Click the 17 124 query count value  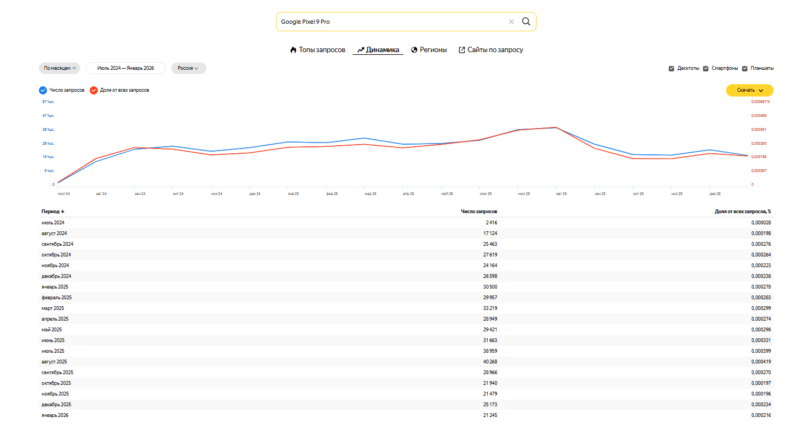490,234
